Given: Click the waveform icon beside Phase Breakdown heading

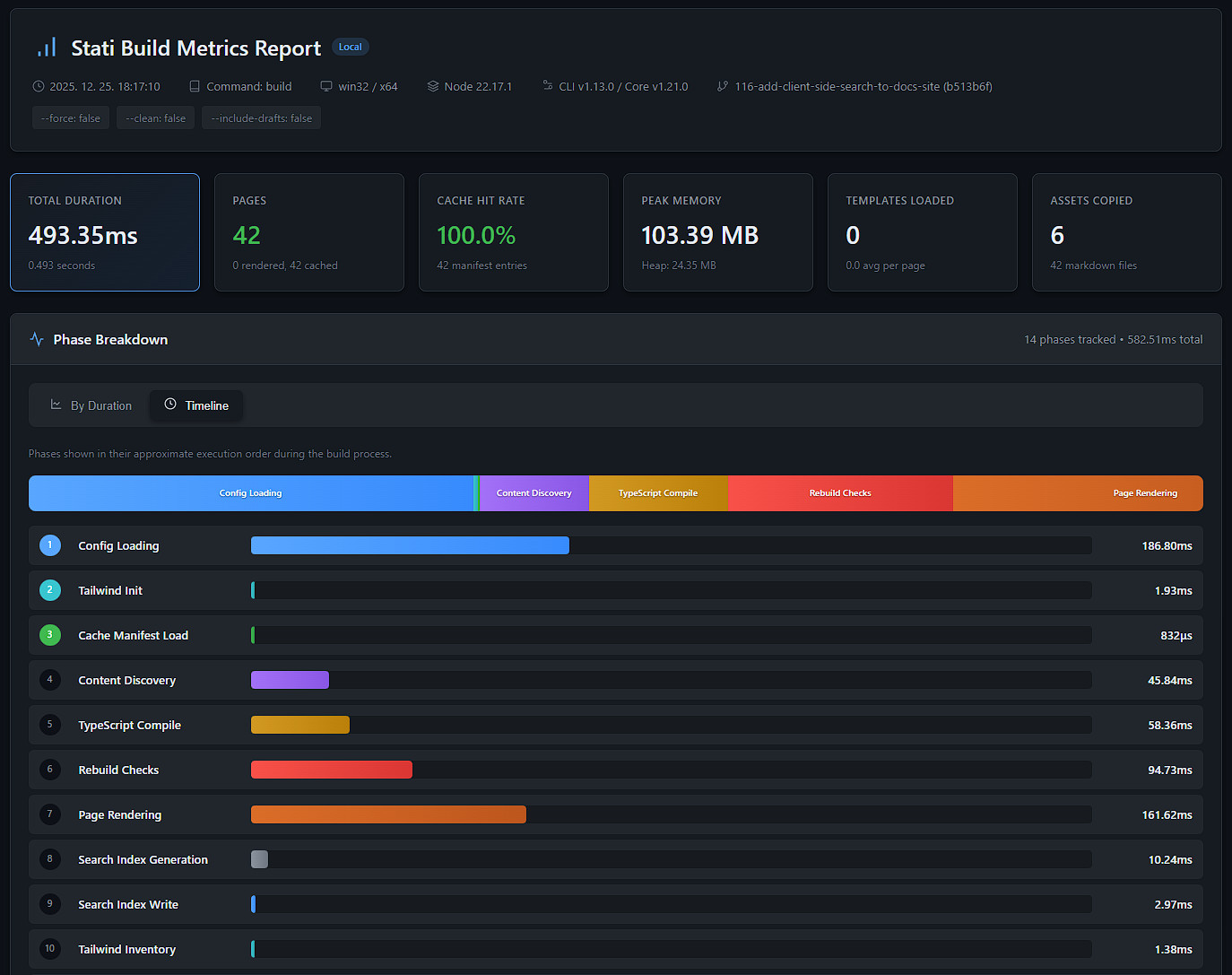Looking at the screenshot, I should tap(37, 339).
